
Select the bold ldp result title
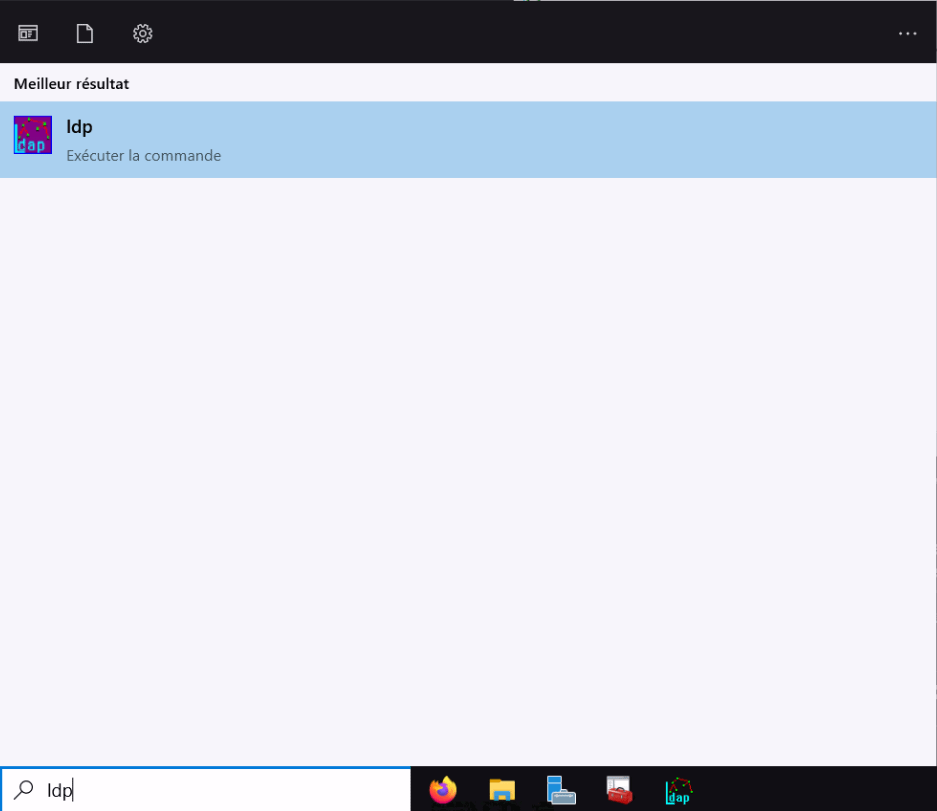pyautogui.click(x=79, y=127)
